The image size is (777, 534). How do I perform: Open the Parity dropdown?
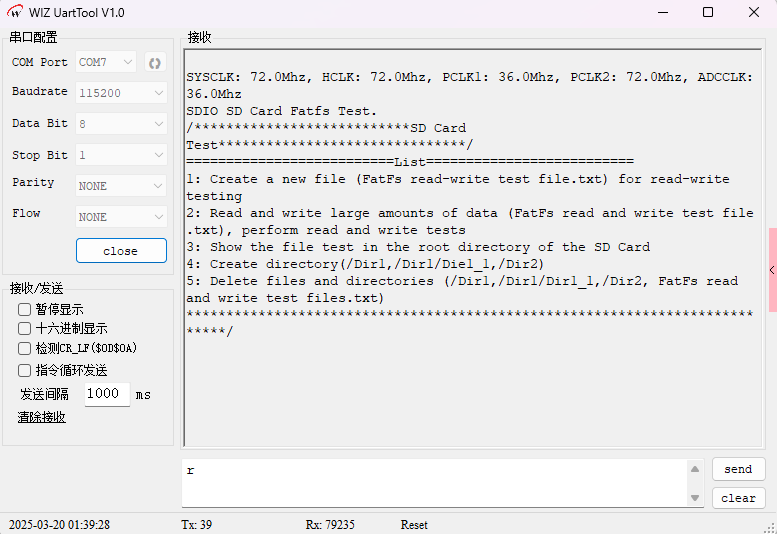coord(121,186)
